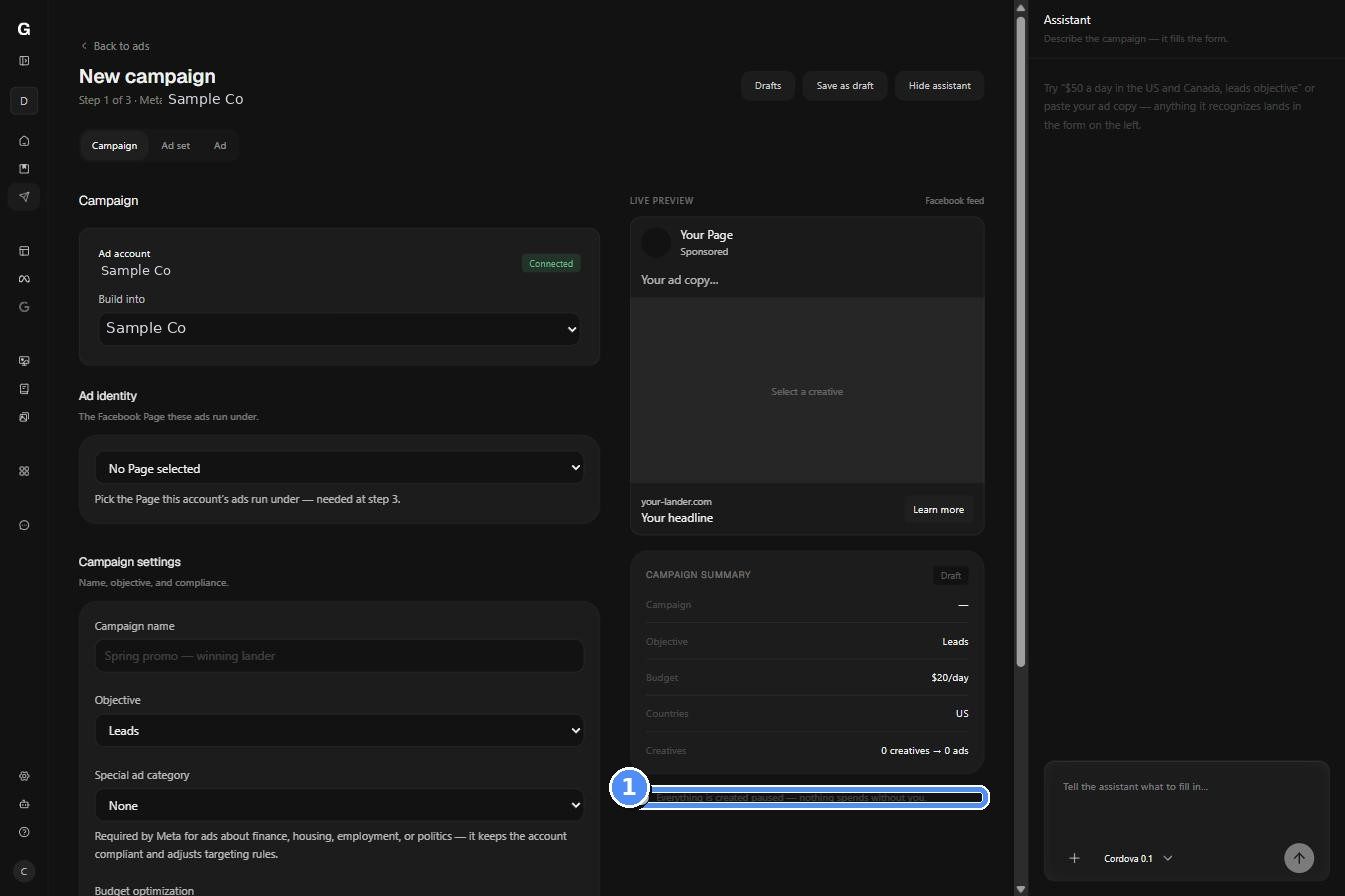Open the robot assistant icon in the sidebar
This screenshot has height=896, width=1345.
pyautogui.click(x=24, y=804)
